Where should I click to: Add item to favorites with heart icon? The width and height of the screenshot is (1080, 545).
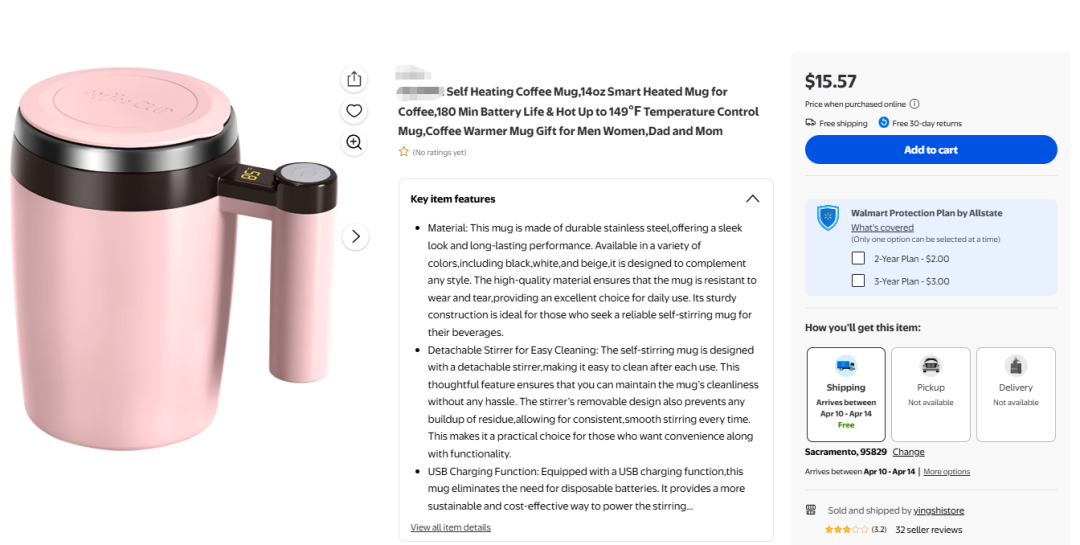tap(354, 111)
